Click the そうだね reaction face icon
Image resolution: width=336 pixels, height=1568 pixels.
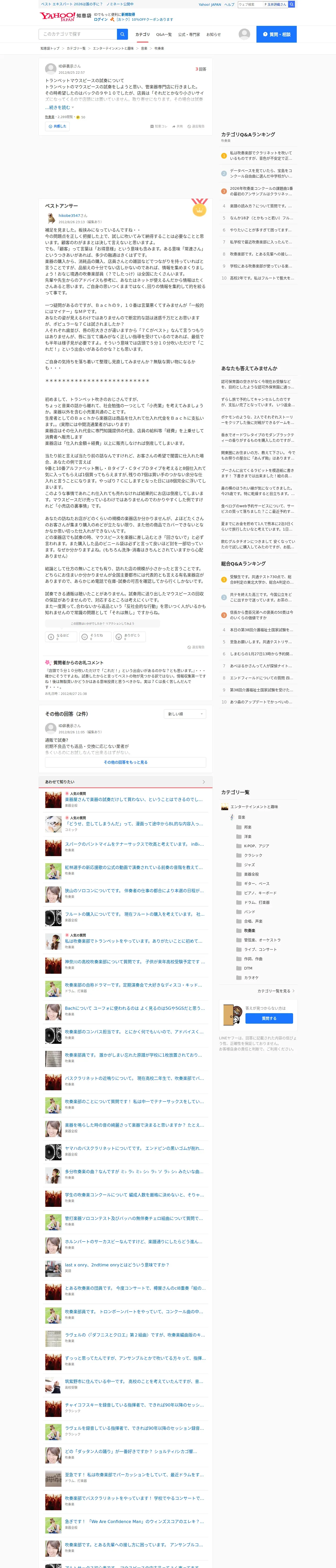coord(85,637)
